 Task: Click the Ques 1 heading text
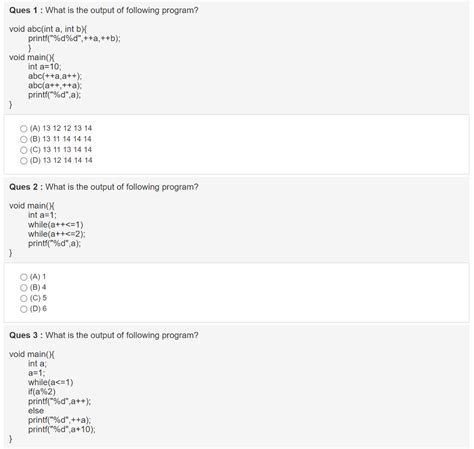104,10
